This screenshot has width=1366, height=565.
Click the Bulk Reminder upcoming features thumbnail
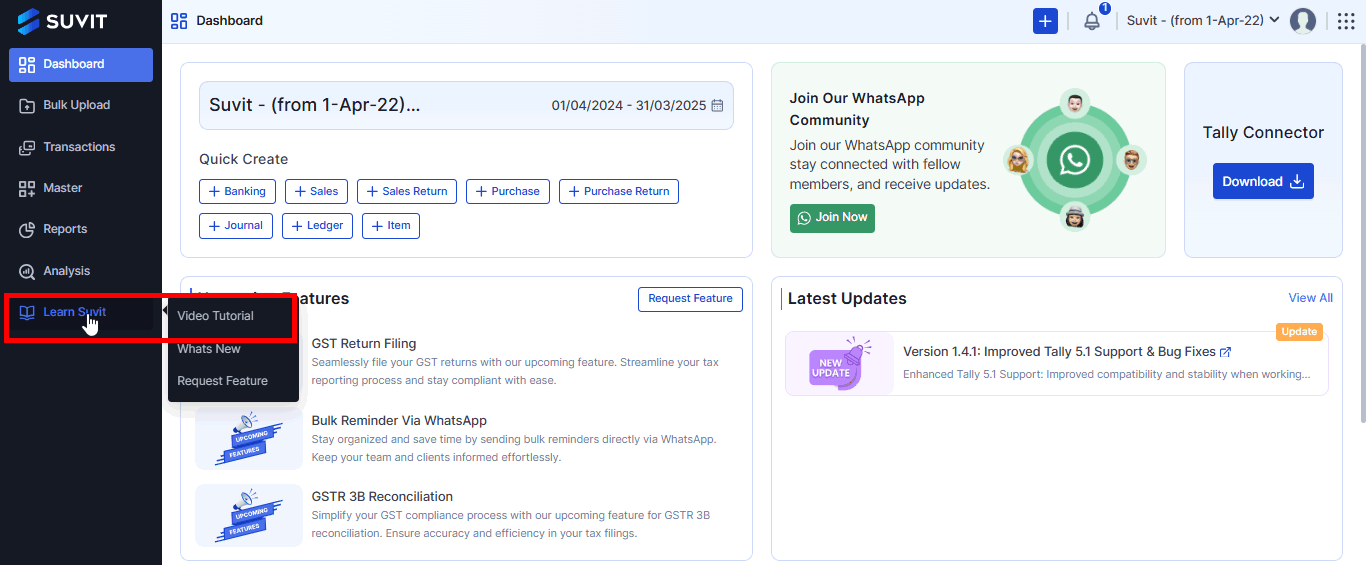249,439
